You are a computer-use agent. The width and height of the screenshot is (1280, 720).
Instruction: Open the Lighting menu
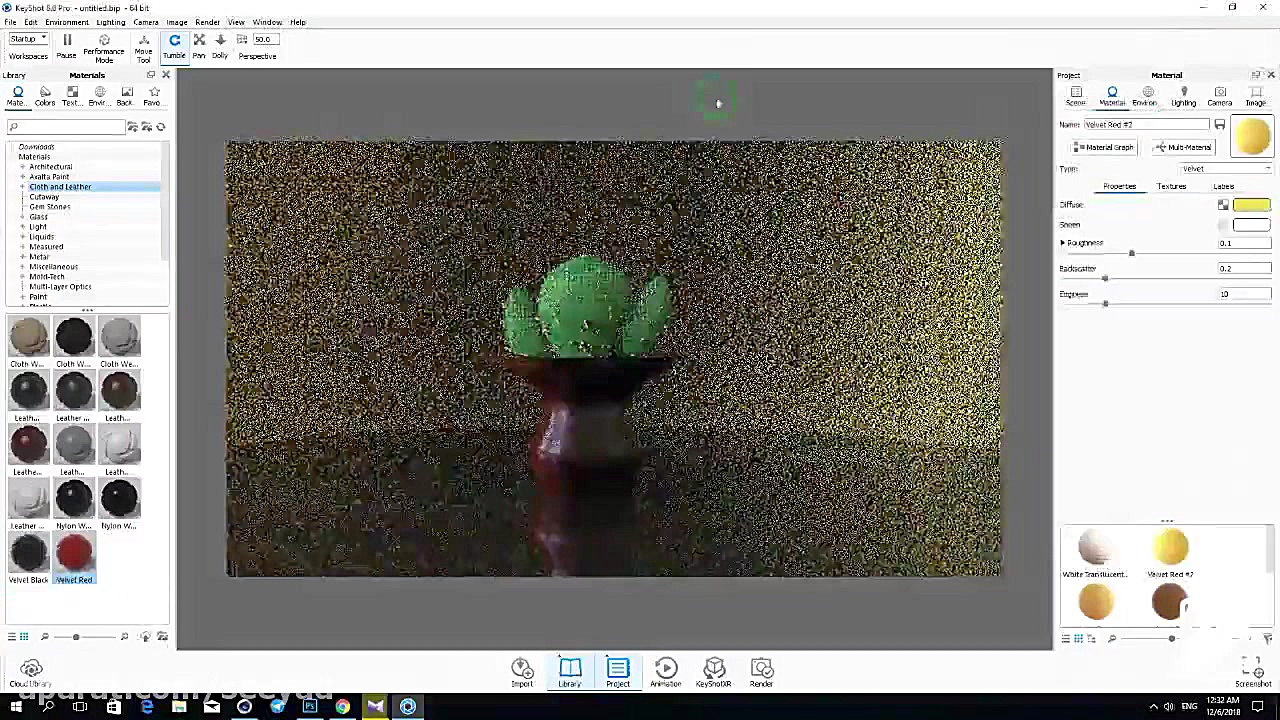(x=111, y=22)
